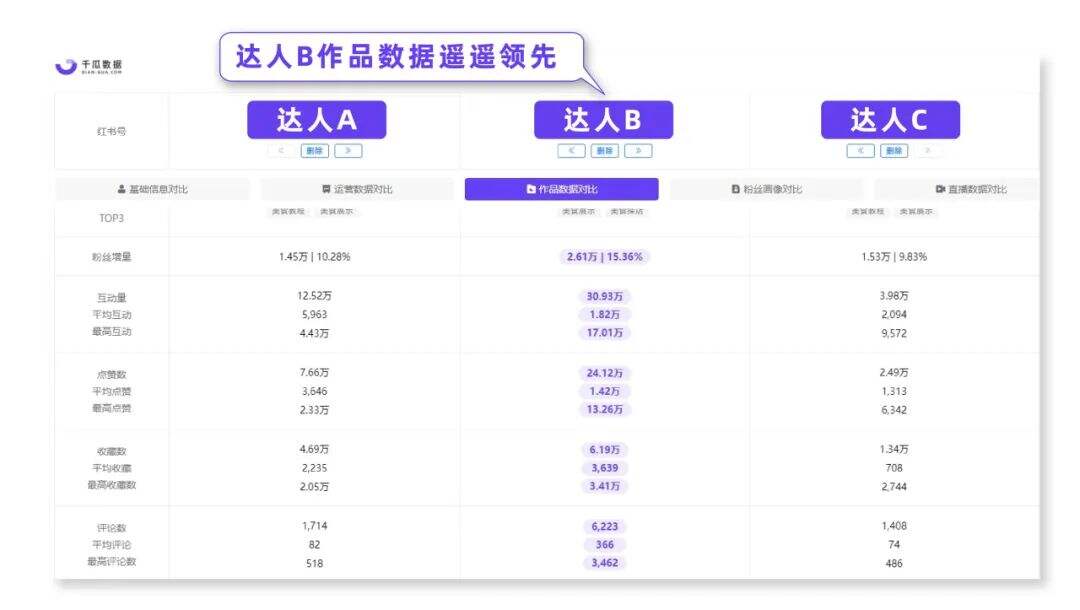The height and width of the screenshot is (610, 1080).
Task: Delete the third account via its 删除 button
Action: click(894, 151)
